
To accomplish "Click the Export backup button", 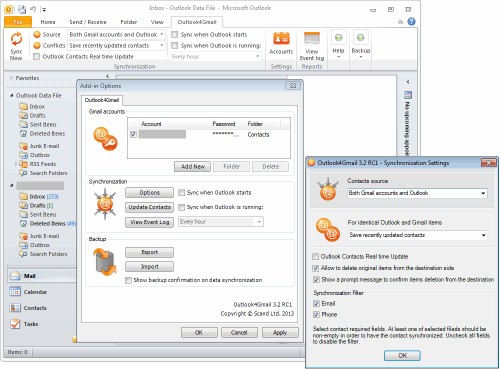I will point(149,252).
